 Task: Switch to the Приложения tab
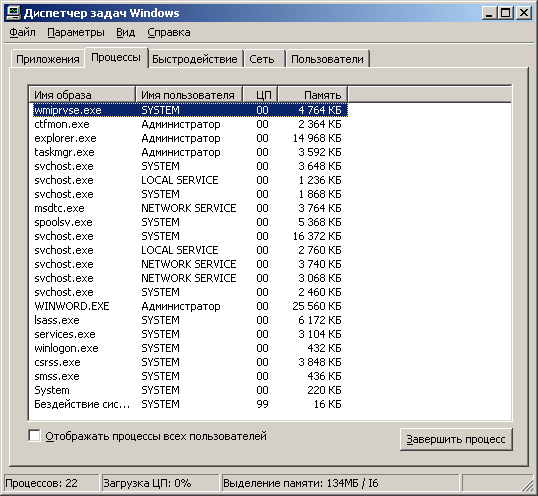[x=48, y=59]
